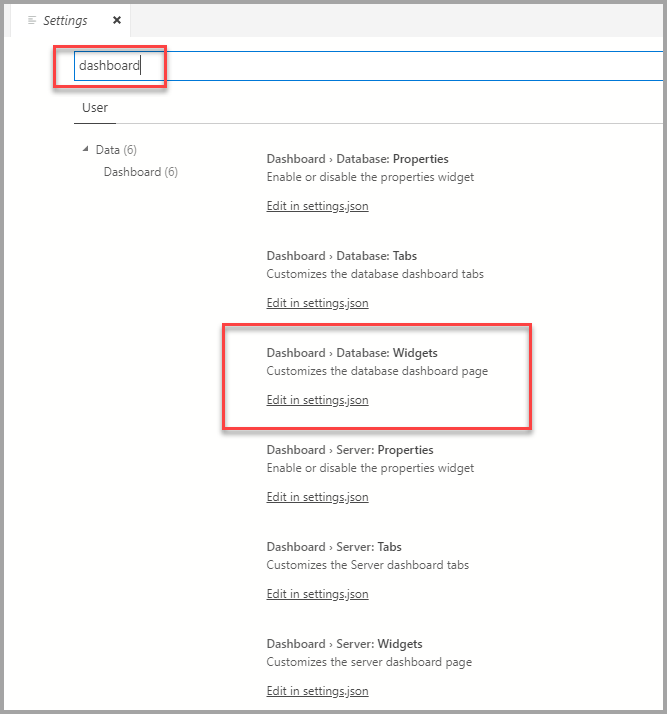Image resolution: width=667 pixels, height=714 pixels.
Task: Open settings.json for Database Tabs
Action: (317, 303)
